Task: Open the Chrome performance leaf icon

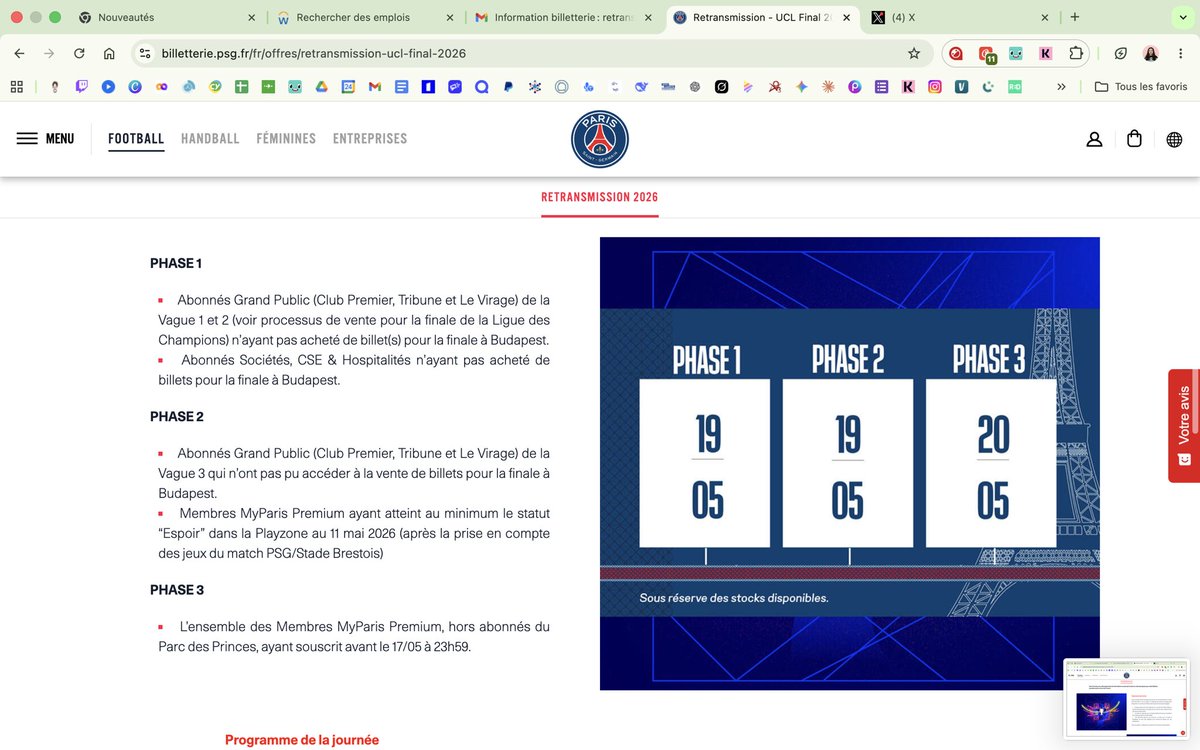Action: tap(1121, 53)
